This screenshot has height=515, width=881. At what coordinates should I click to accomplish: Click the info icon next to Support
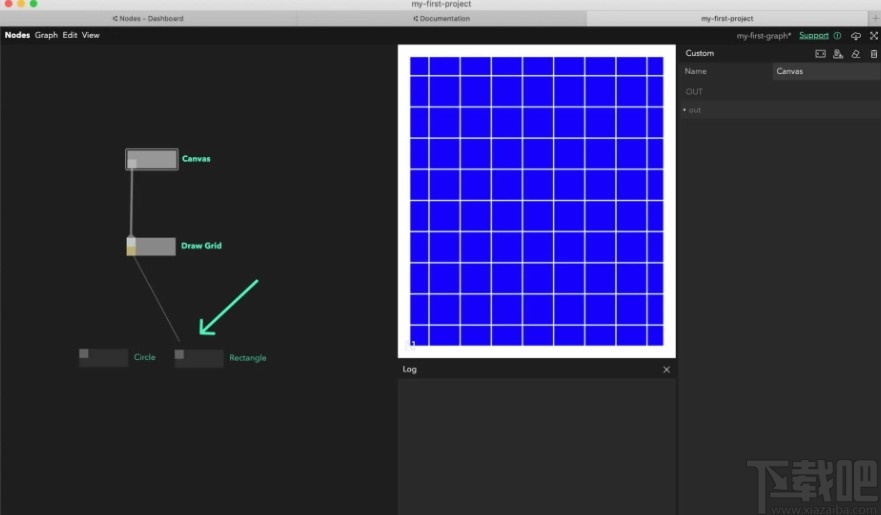tap(837, 35)
